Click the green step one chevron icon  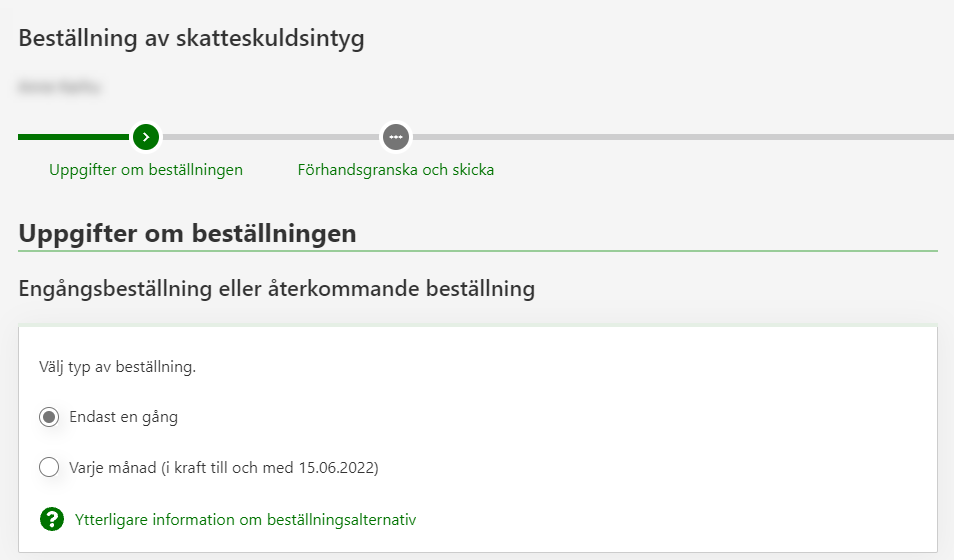[x=146, y=136]
